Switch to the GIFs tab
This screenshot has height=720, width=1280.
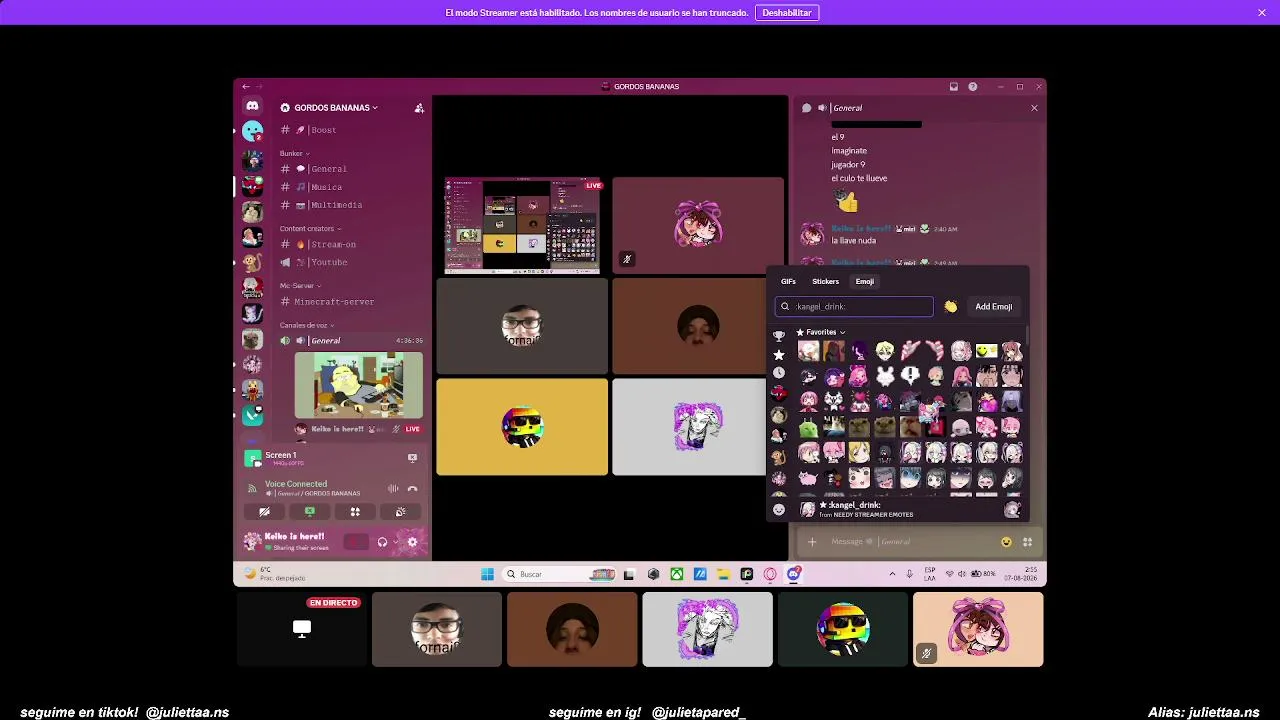coord(788,281)
